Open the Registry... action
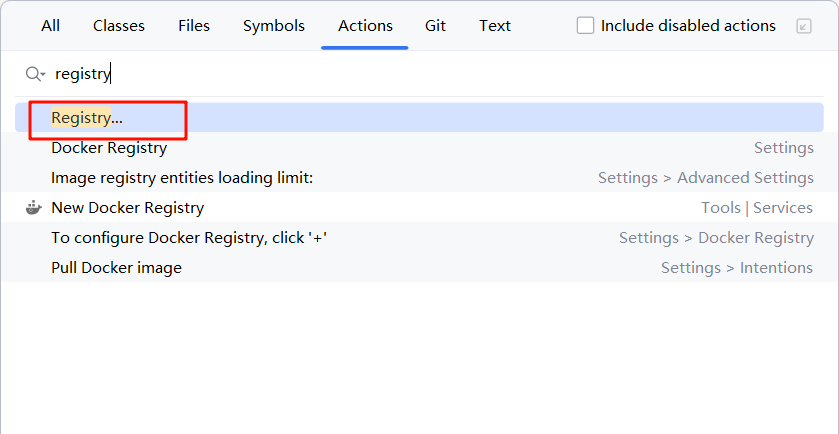Viewport: 839px width, 434px height. click(87, 118)
